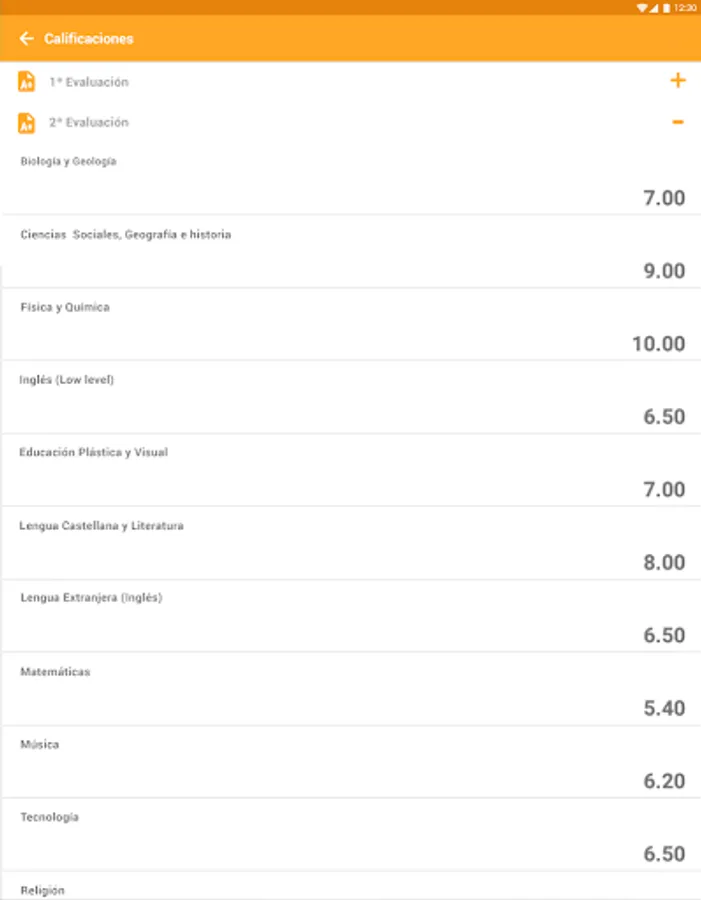Select the 2ª Evaluación section label

[x=89, y=123]
